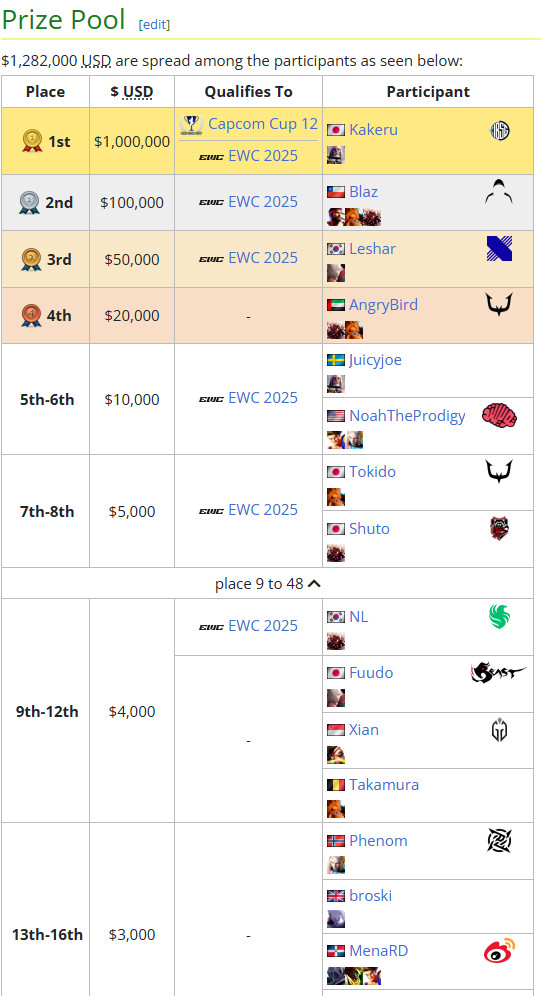Click the Gaimin Gladiators logo beside Xian
The height and width of the screenshot is (996, 541).
tap(500, 730)
